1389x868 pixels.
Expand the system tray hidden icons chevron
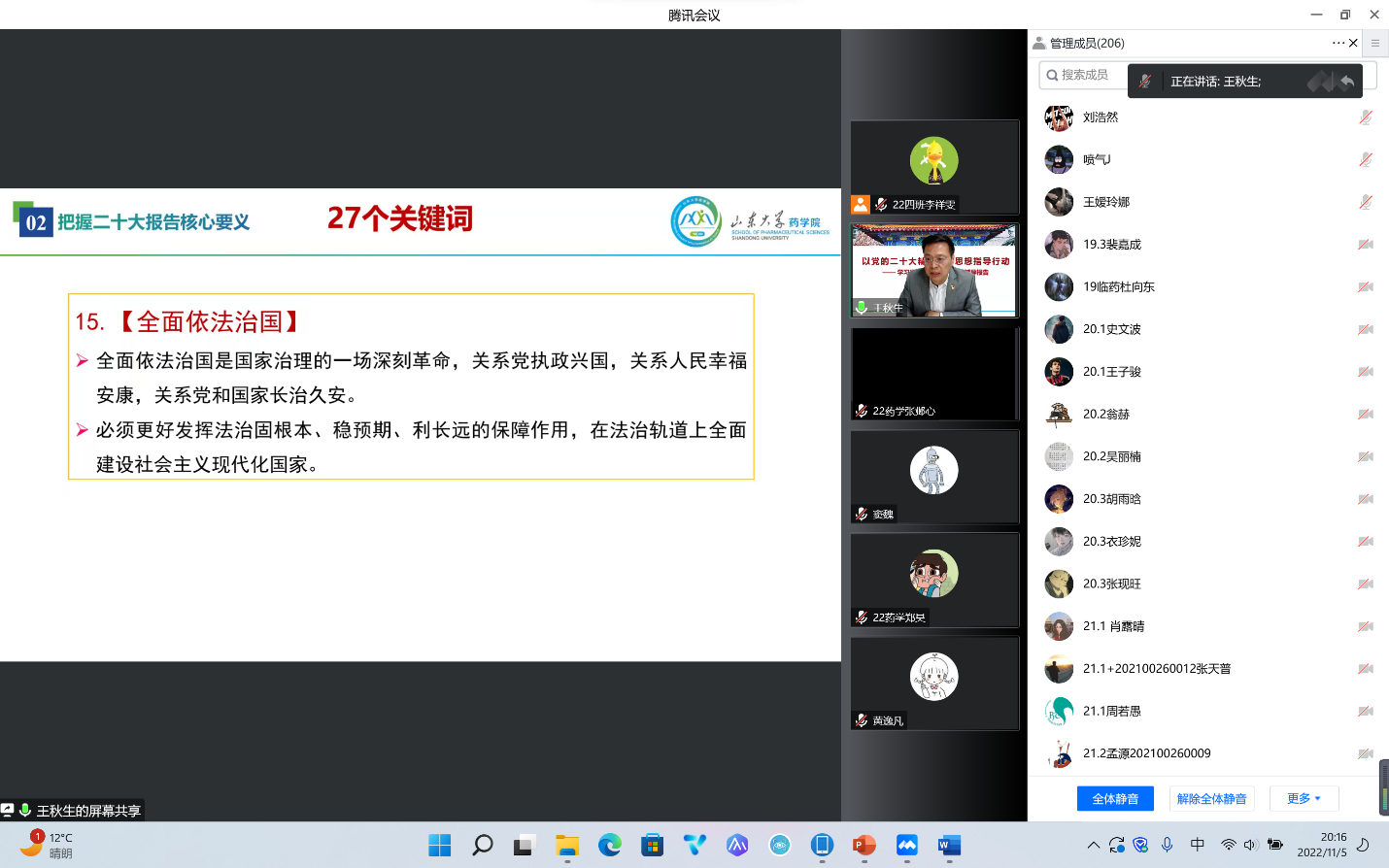(x=1093, y=846)
